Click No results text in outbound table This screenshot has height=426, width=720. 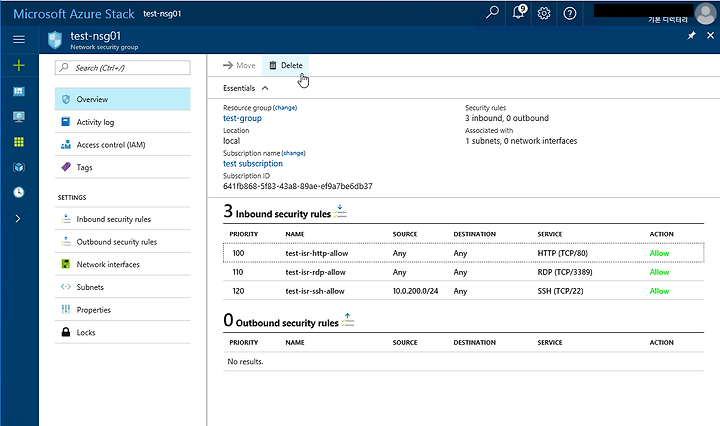pos(245,362)
